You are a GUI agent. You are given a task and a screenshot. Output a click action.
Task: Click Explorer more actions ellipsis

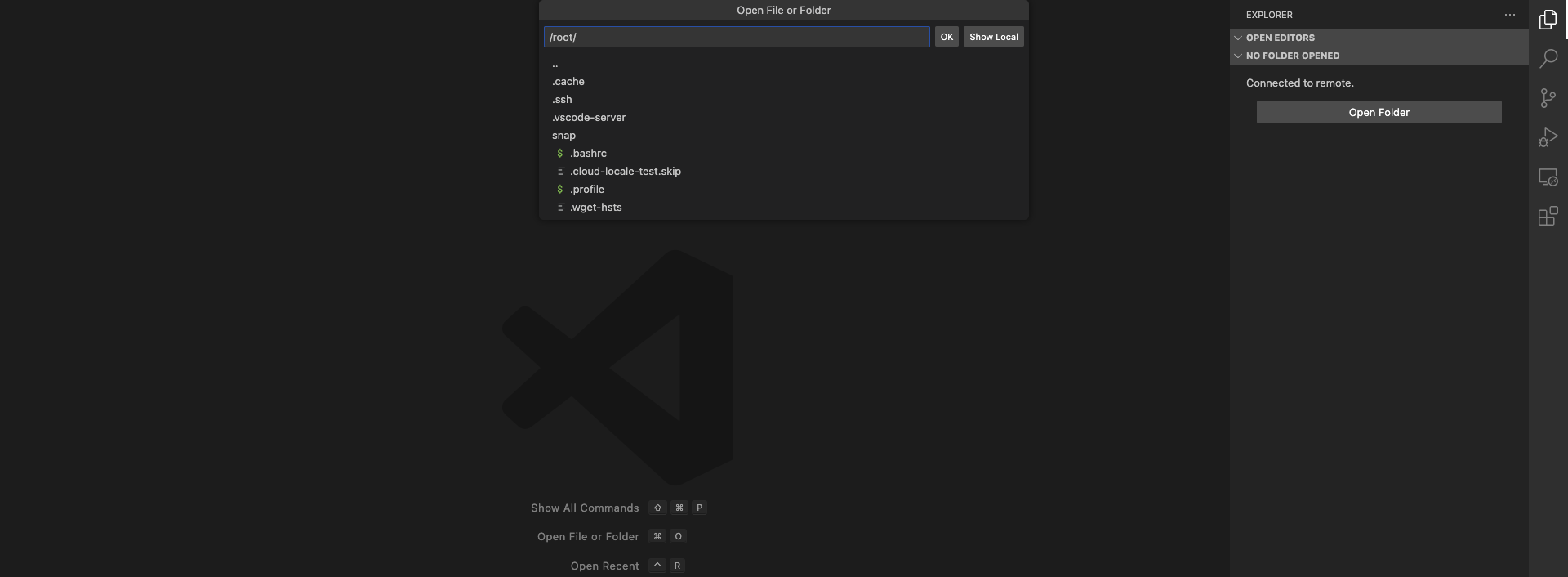pyautogui.click(x=1509, y=15)
